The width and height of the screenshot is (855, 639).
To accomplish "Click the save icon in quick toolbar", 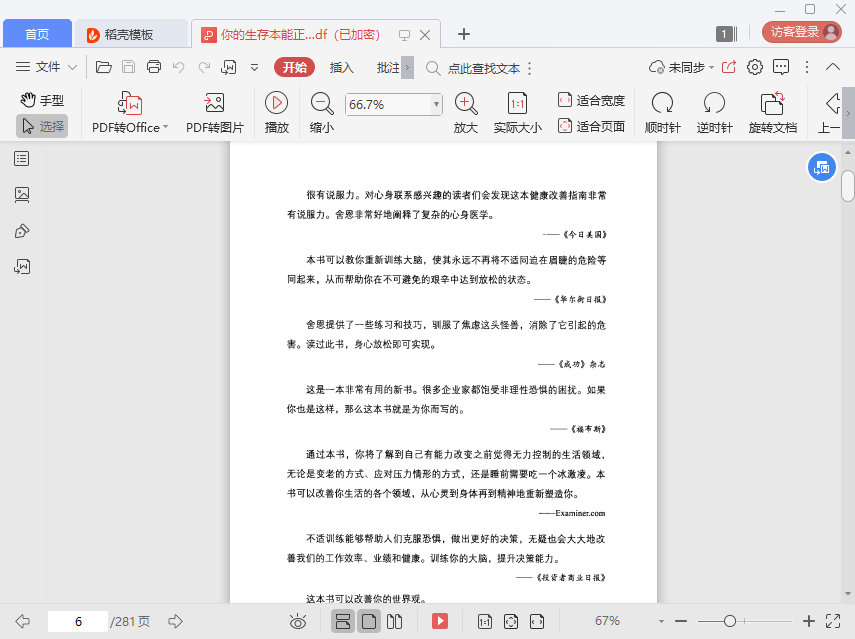I will click(x=129, y=67).
